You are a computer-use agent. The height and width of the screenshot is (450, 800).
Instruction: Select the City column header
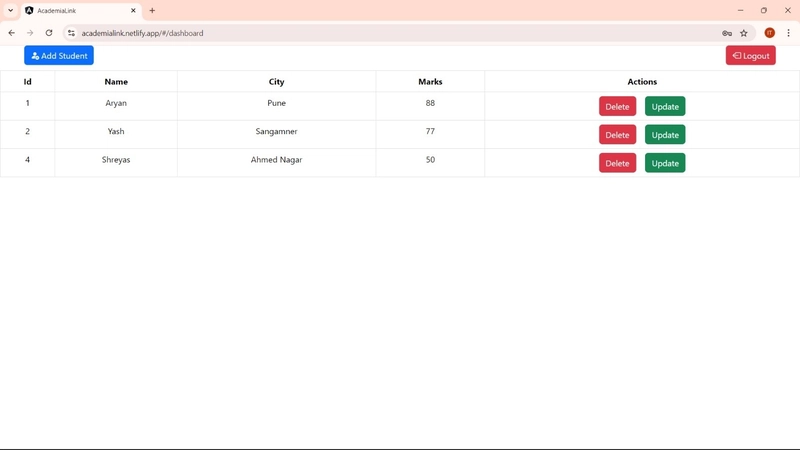click(277, 82)
